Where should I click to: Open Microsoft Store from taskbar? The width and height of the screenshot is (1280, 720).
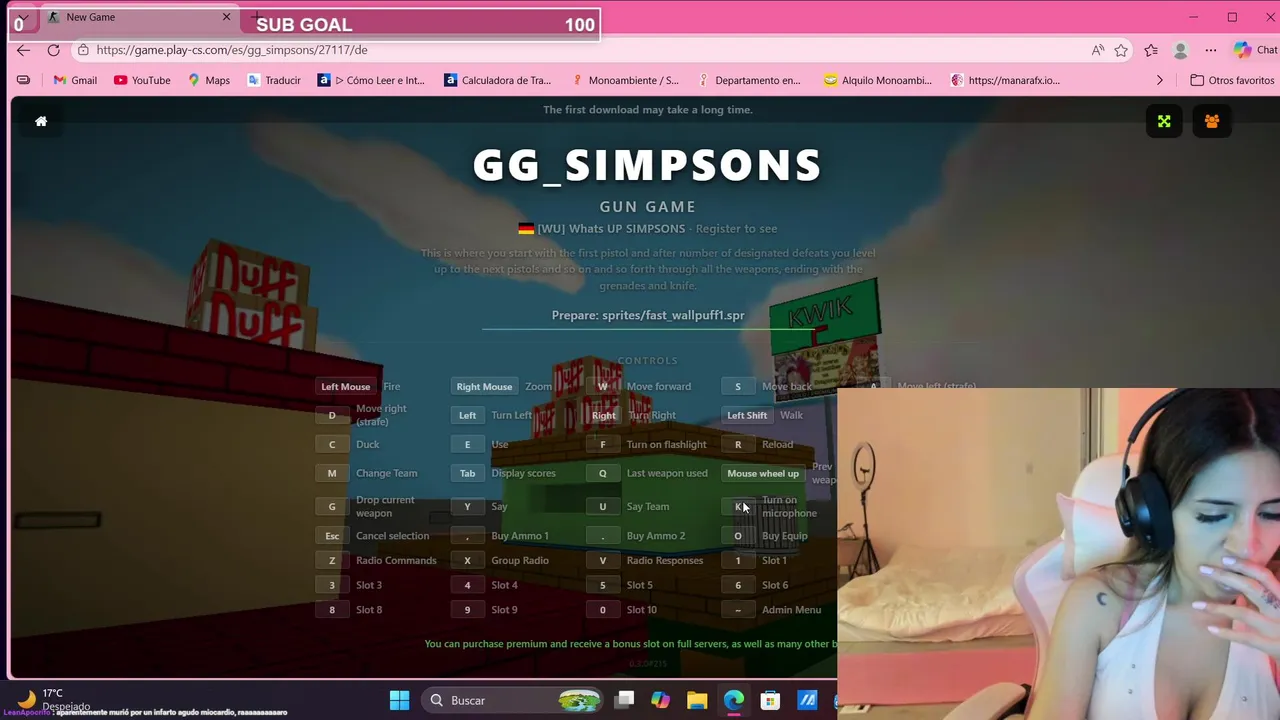point(770,700)
